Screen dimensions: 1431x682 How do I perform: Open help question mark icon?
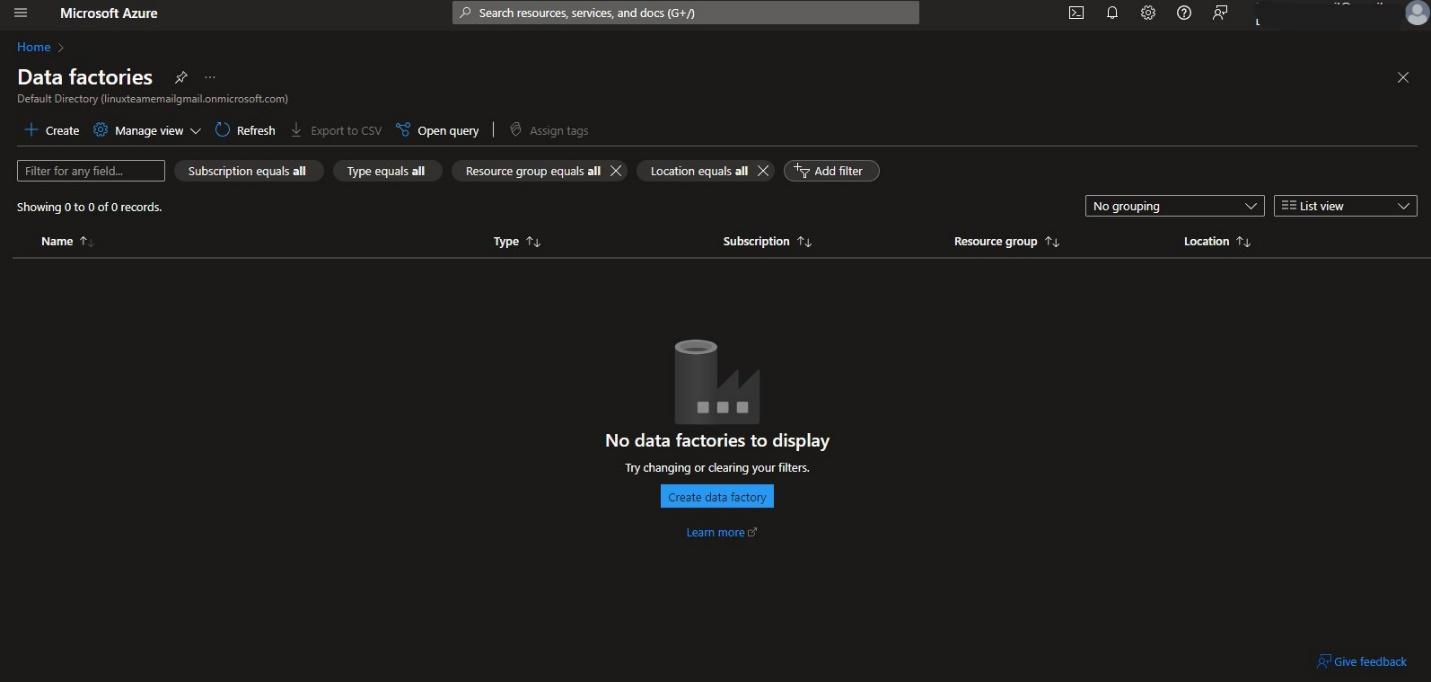coord(1184,13)
